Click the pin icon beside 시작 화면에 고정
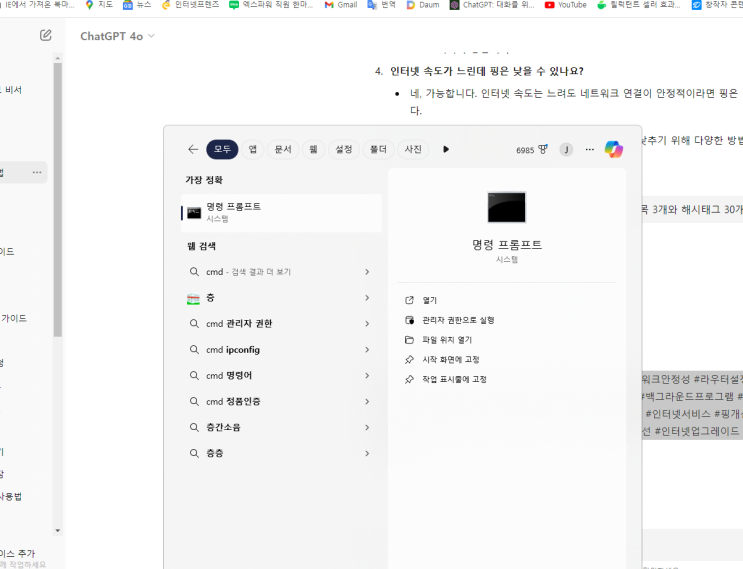Viewport: 743px width, 569px height. (x=409, y=360)
